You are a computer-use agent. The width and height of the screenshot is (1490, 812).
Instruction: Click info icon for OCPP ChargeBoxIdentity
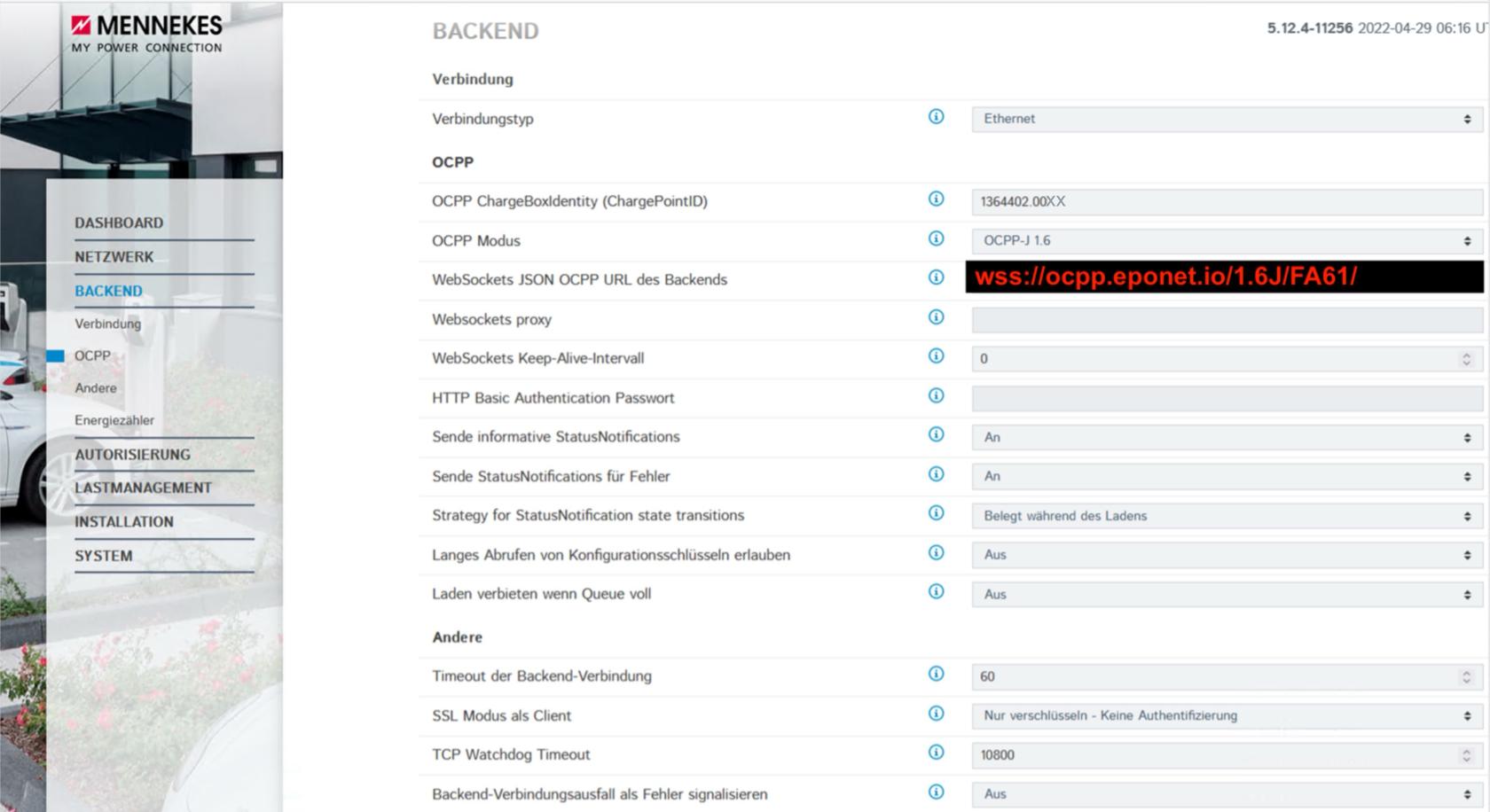936,199
